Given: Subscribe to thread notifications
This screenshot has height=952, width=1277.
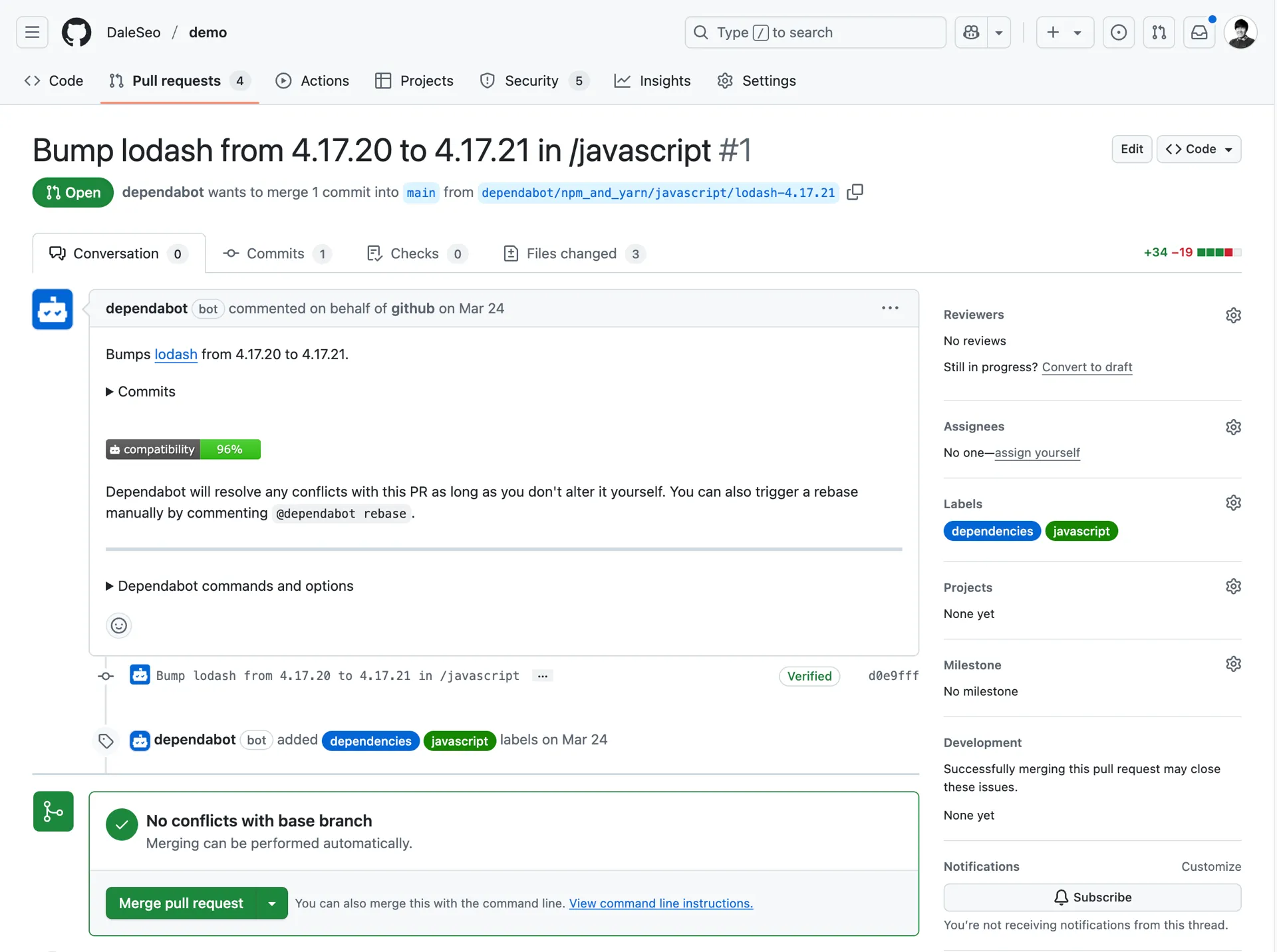Looking at the screenshot, I should [x=1092, y=897].
